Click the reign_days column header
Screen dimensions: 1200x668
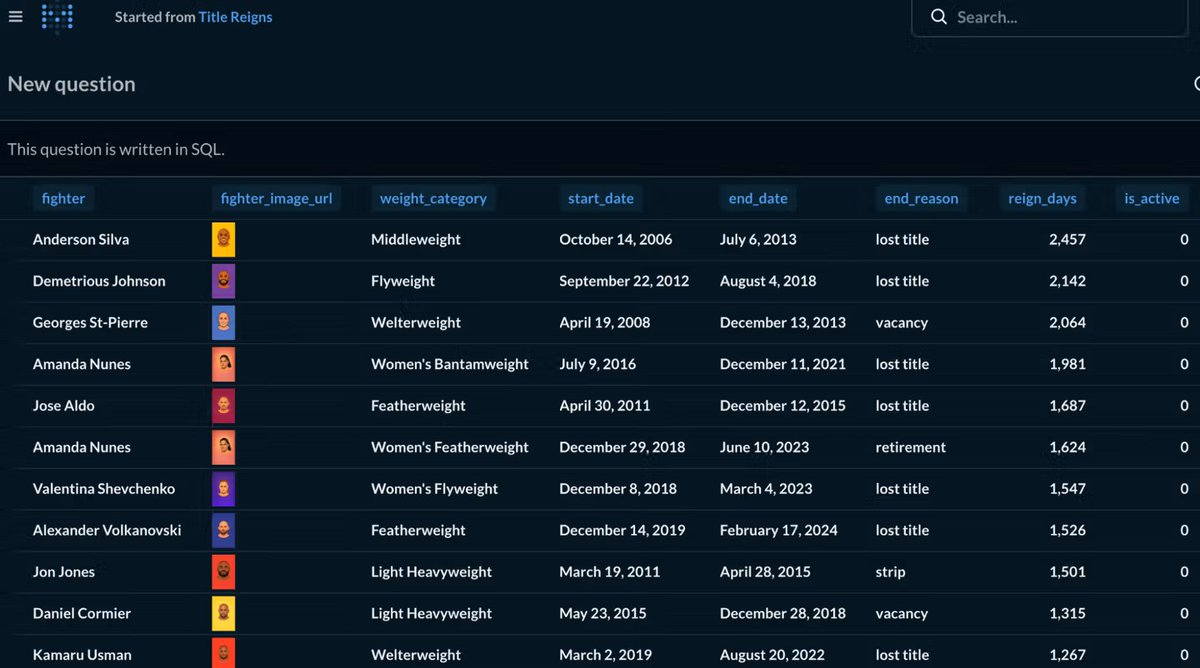coord(1043,198)
